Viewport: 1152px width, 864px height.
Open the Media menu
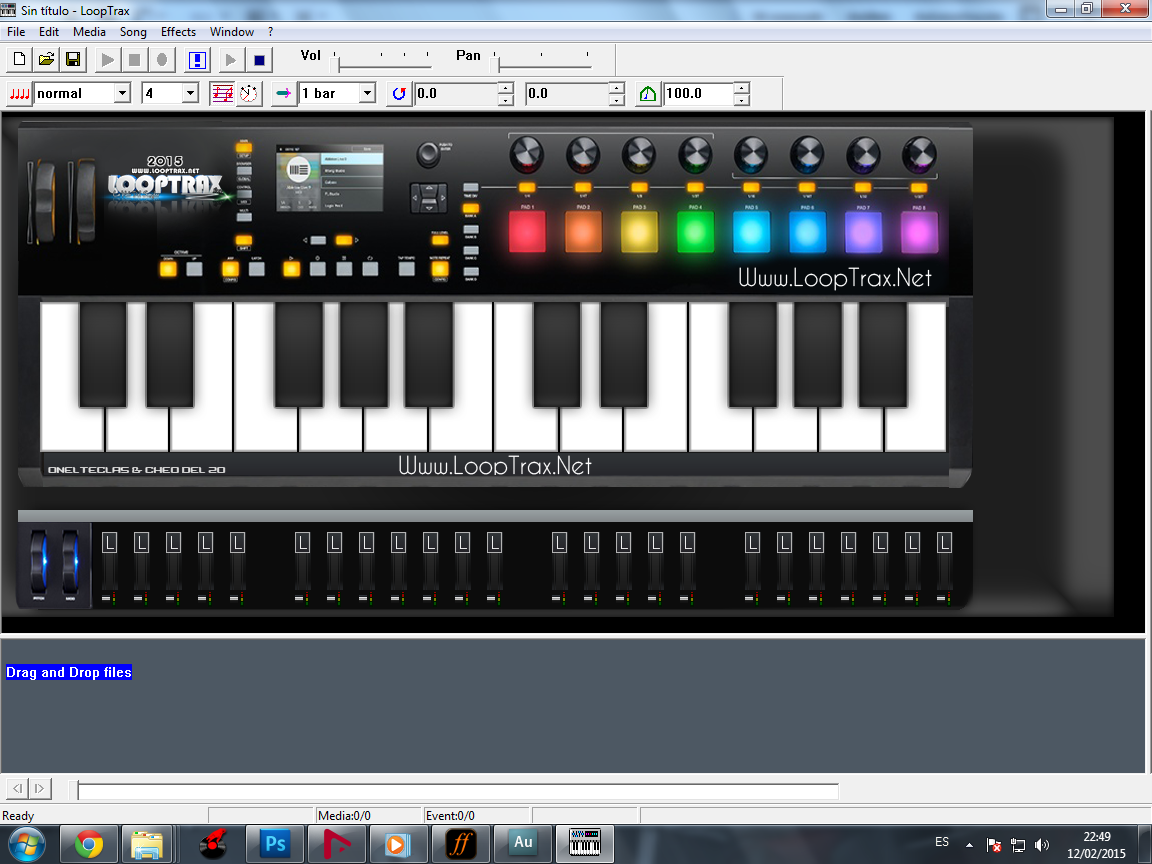pos(90,32)
